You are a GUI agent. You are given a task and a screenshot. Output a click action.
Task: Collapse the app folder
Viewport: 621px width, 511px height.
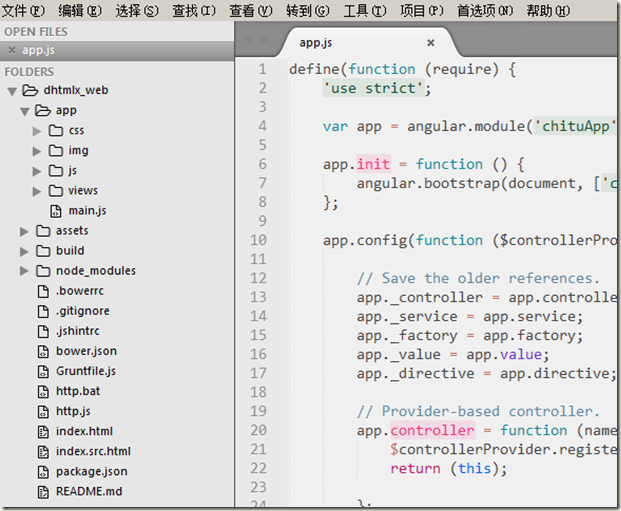pyautogui.click(x=25, y=112)
